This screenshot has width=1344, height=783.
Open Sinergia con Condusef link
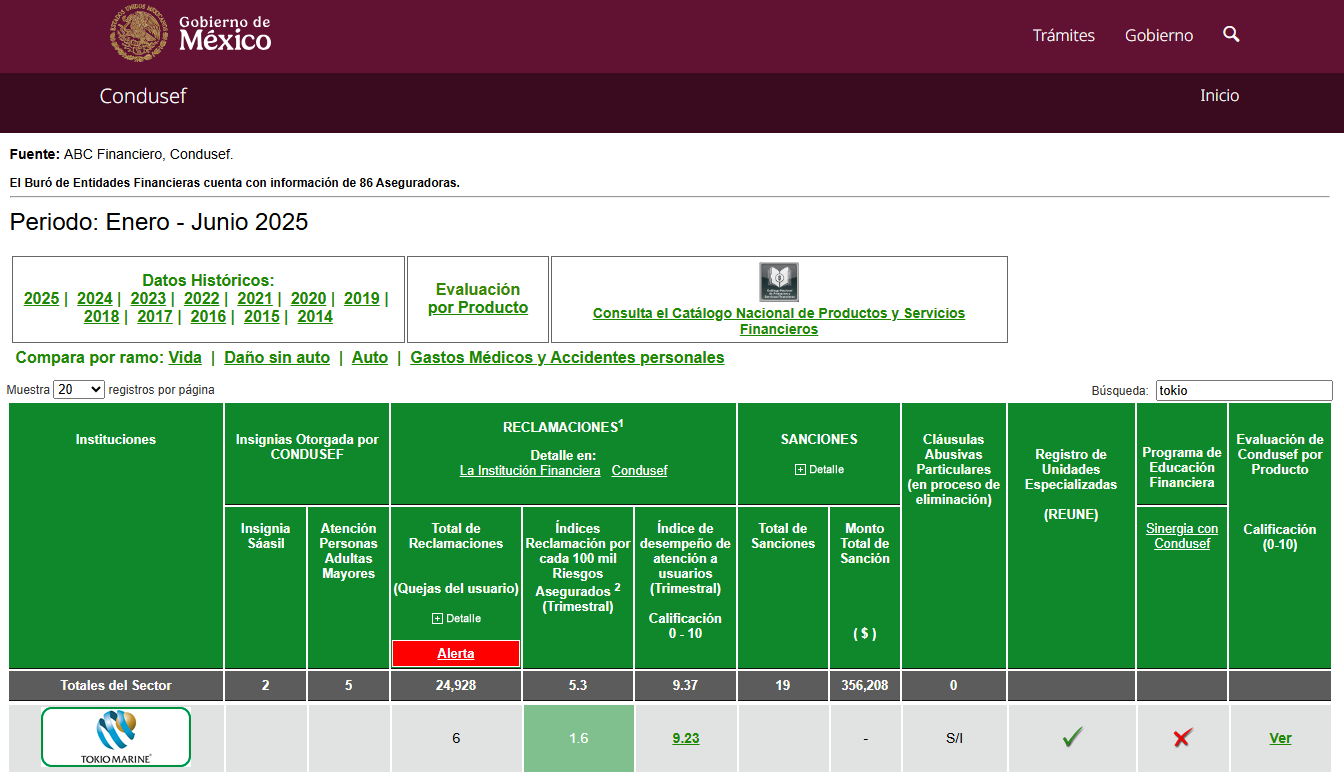tap(1182, 536)
